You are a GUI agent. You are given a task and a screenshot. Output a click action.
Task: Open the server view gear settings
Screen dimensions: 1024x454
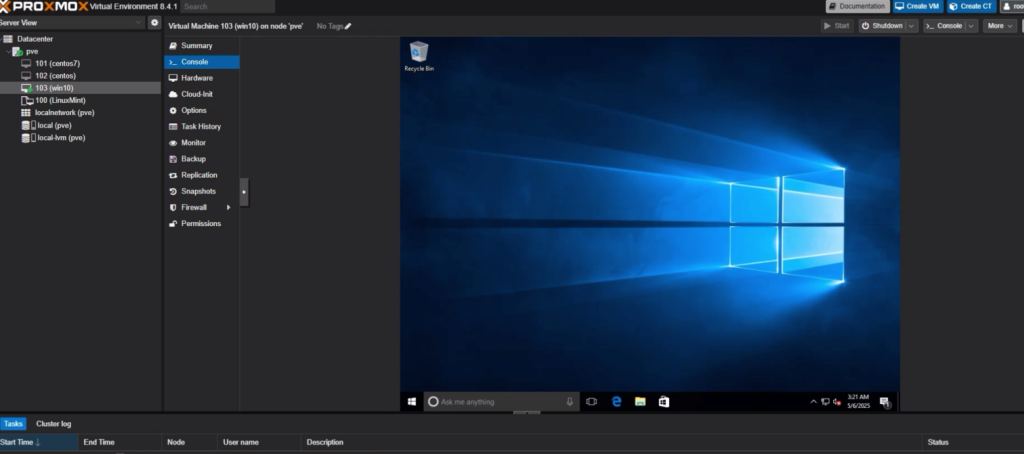[x=154, y=22]
